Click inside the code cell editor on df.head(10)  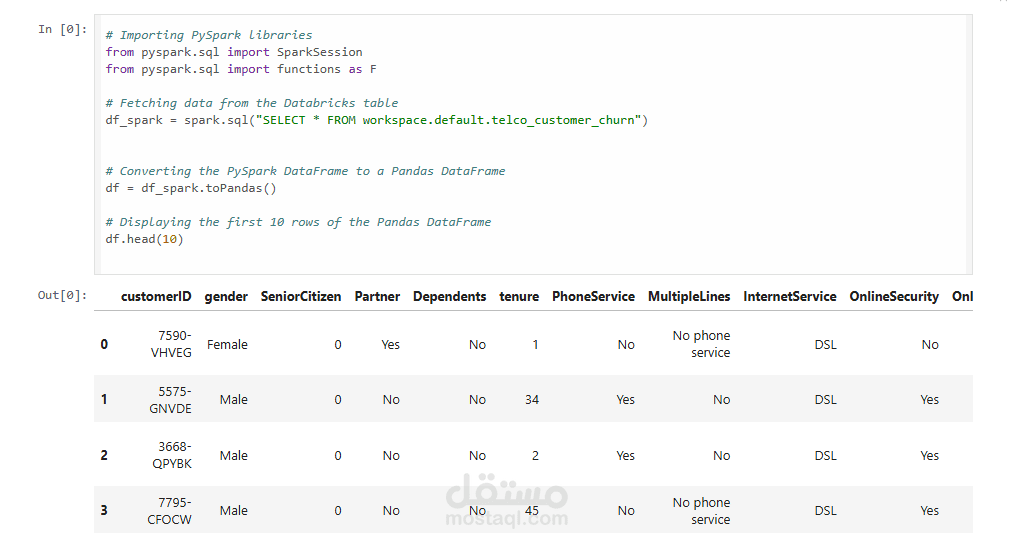(144, 239)
